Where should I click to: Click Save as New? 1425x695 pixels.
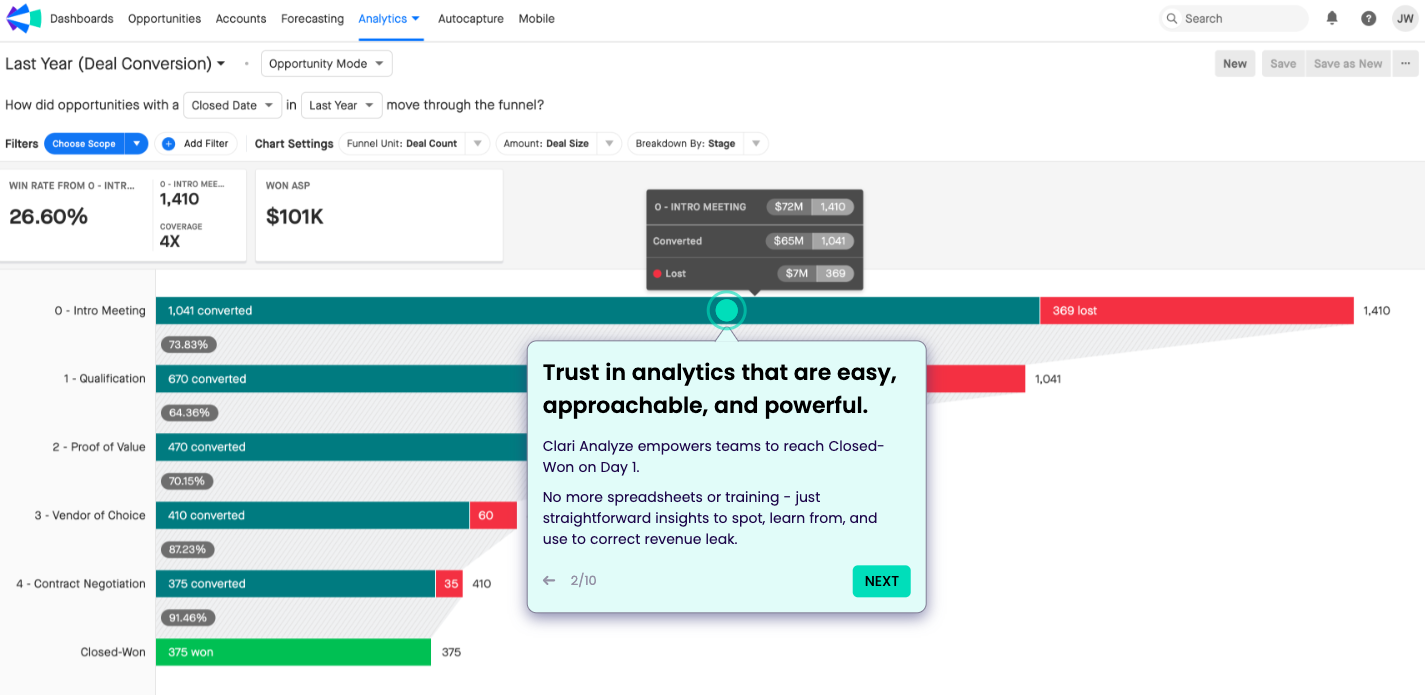[1348, 64]
